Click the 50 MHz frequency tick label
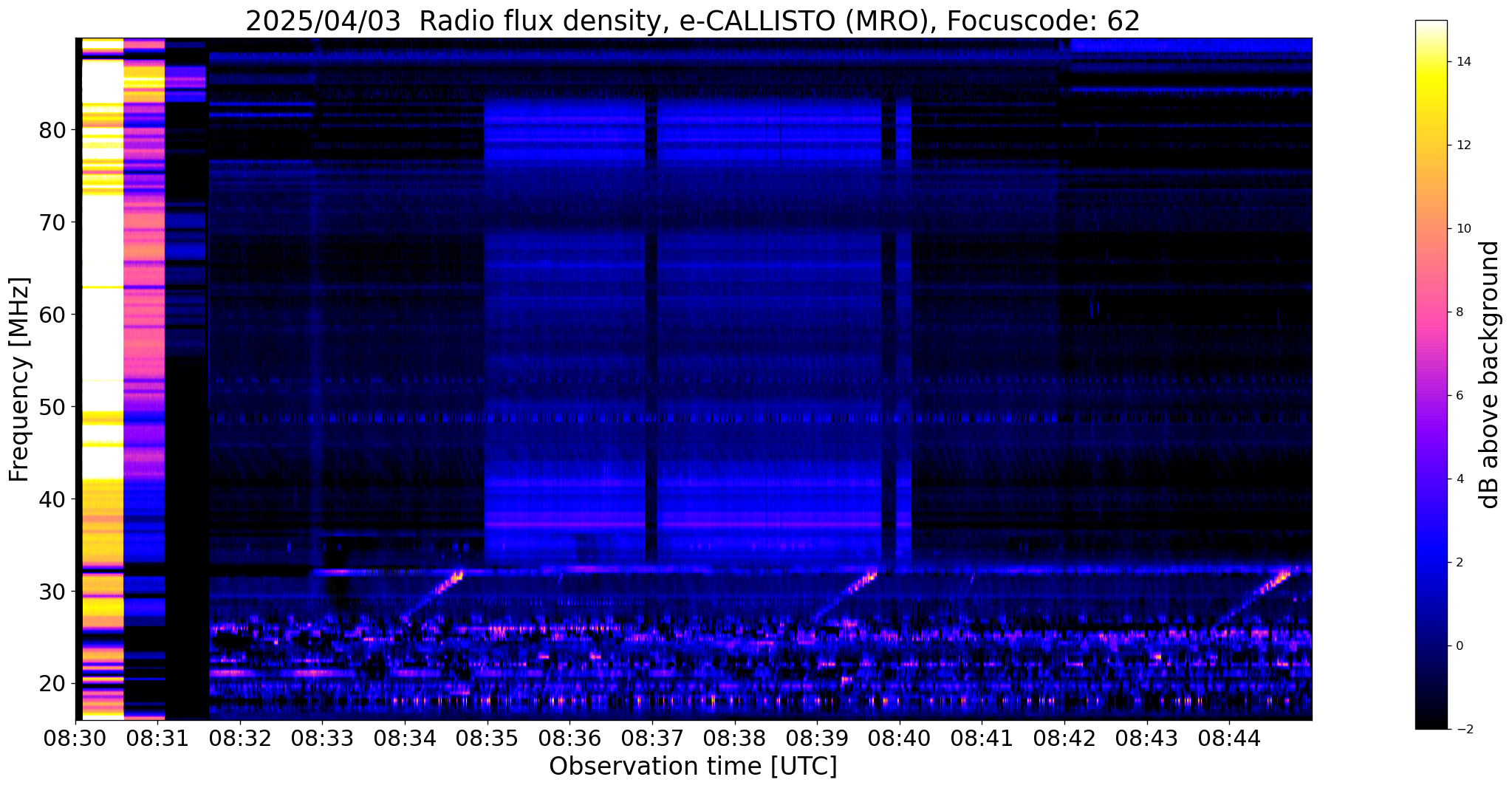1512x788 pixels. click(x=52, y=407)
